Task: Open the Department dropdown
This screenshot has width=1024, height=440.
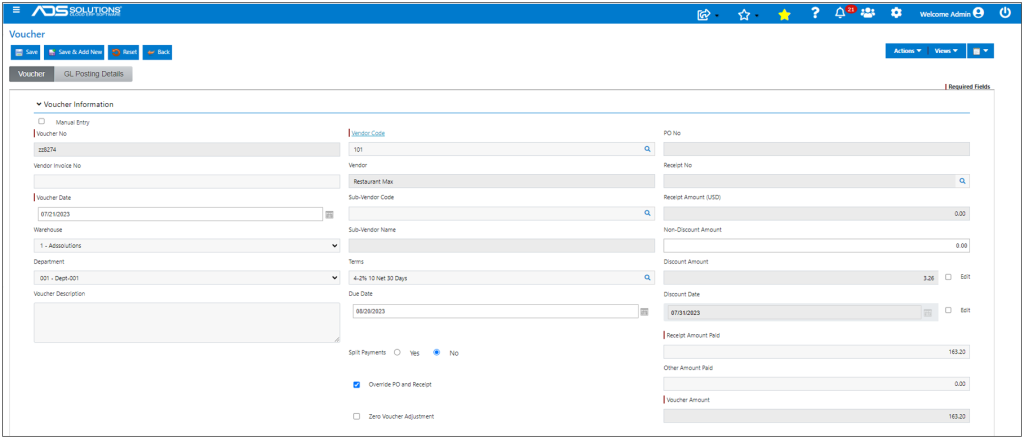Action: coord(187,277)
